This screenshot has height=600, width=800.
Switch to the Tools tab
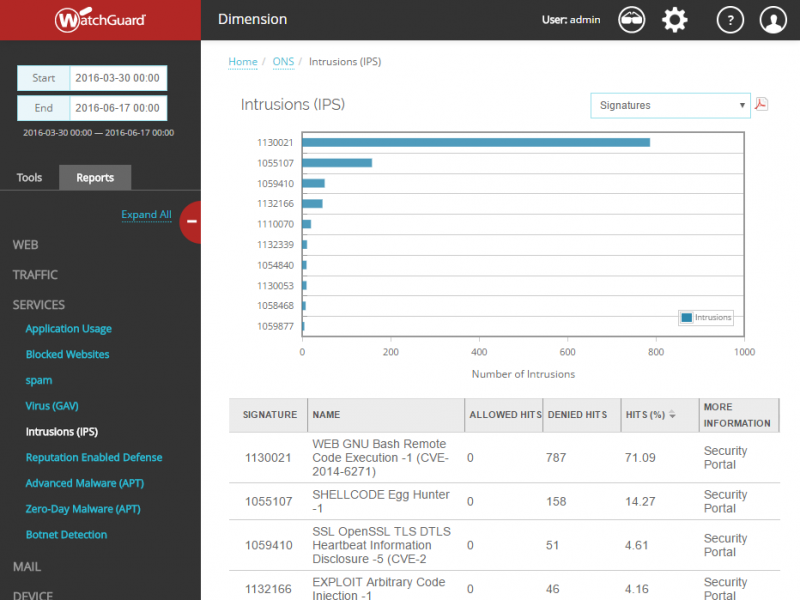click(x=29, y=177)
